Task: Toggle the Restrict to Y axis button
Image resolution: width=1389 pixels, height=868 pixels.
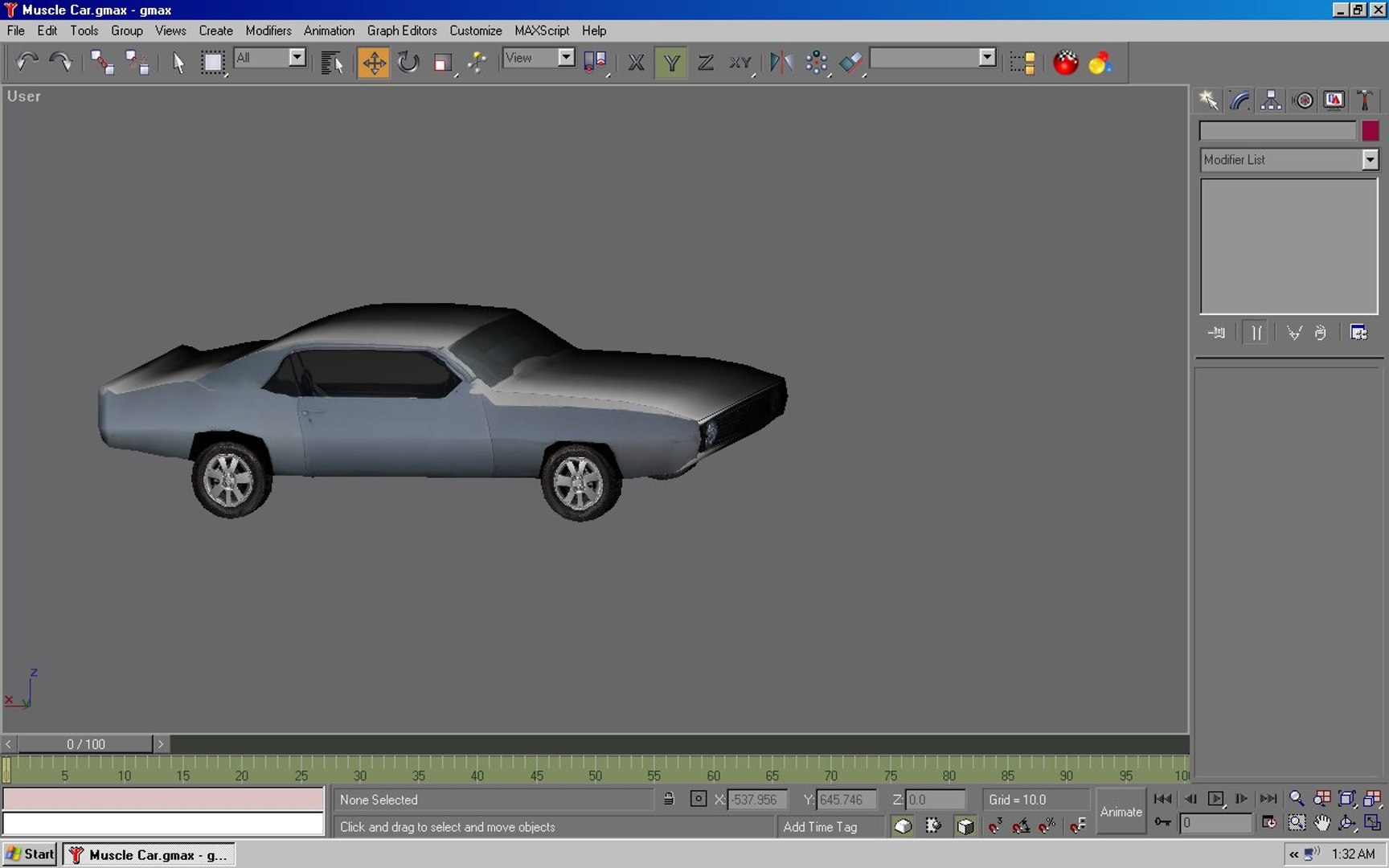Action: click(x=671, y=62)
